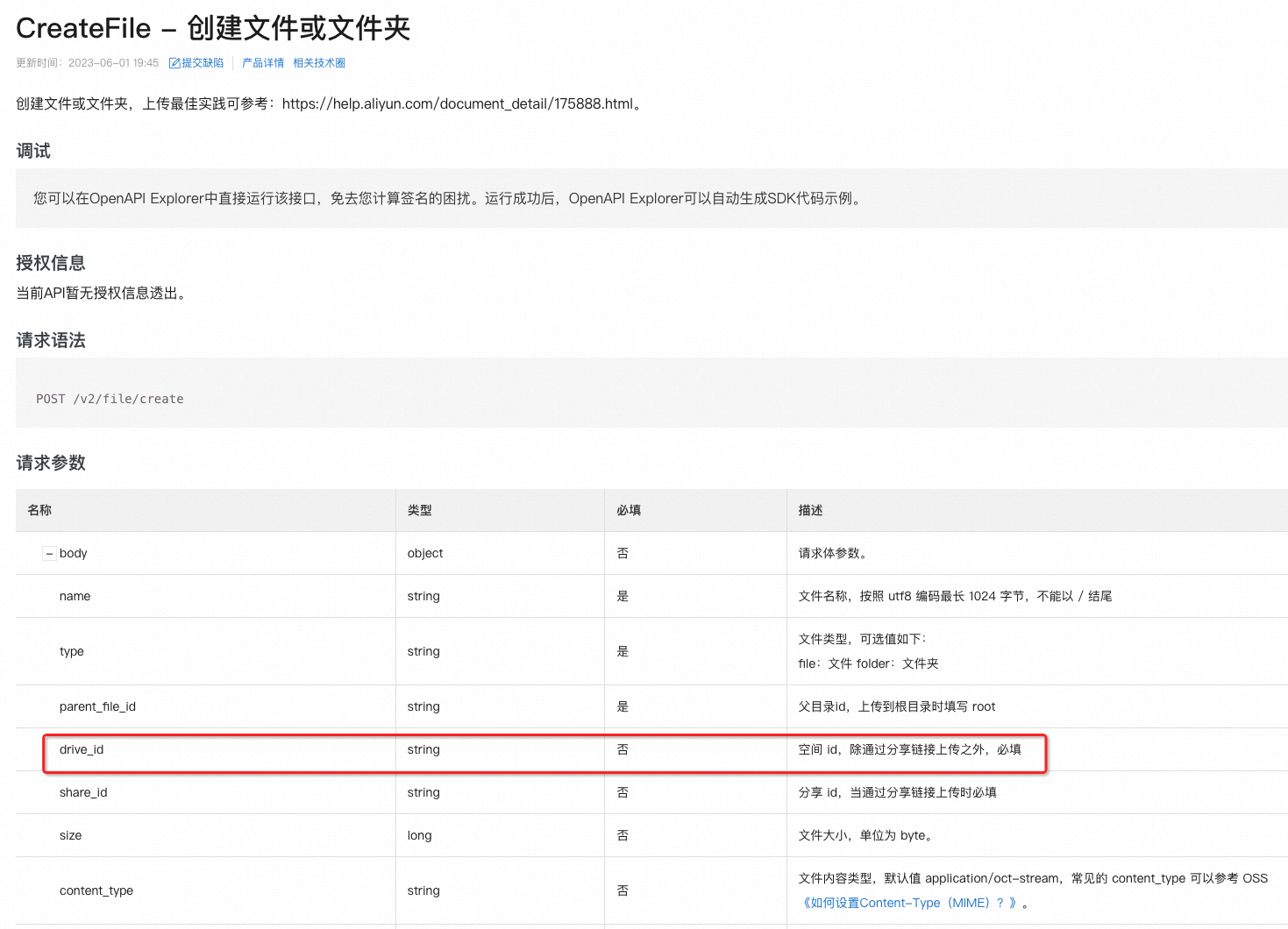Viewport: 1288px width, 929px height.
Task: Click the 请求语法 section heading
Action: (51, 340)
